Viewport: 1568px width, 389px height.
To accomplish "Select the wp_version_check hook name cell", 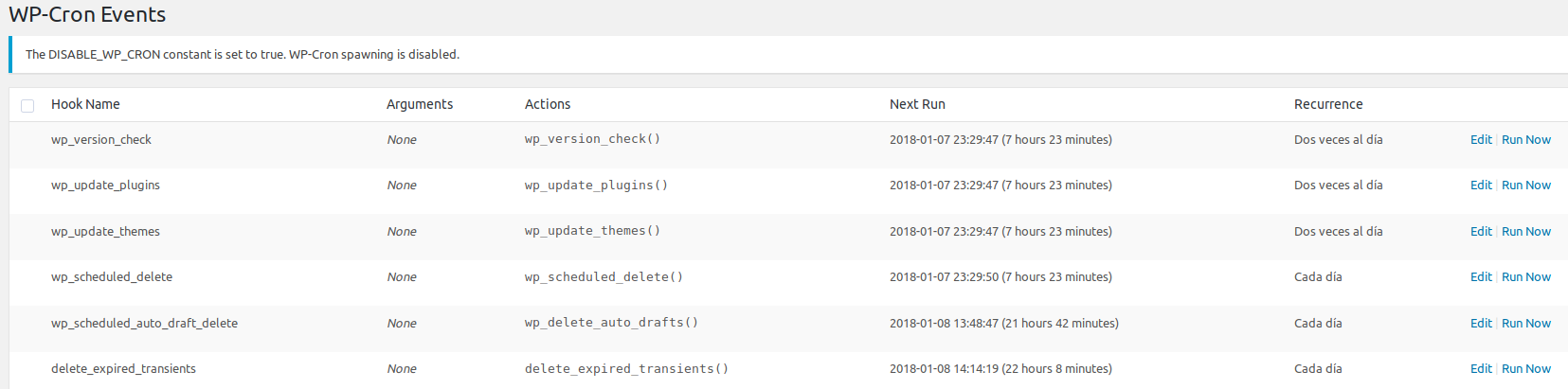I will point(101,139).
